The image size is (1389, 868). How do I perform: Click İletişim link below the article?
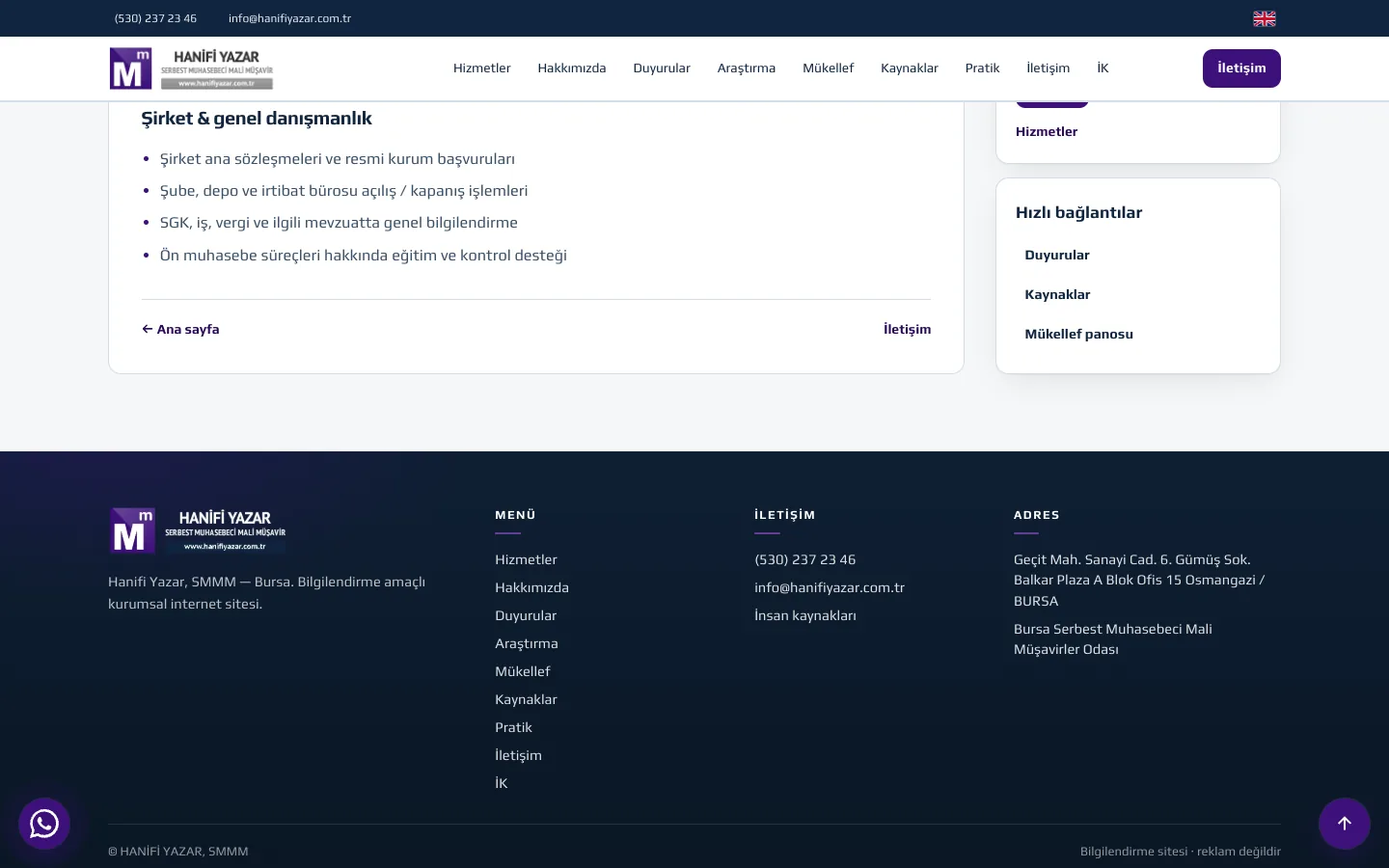pos(908,329)
